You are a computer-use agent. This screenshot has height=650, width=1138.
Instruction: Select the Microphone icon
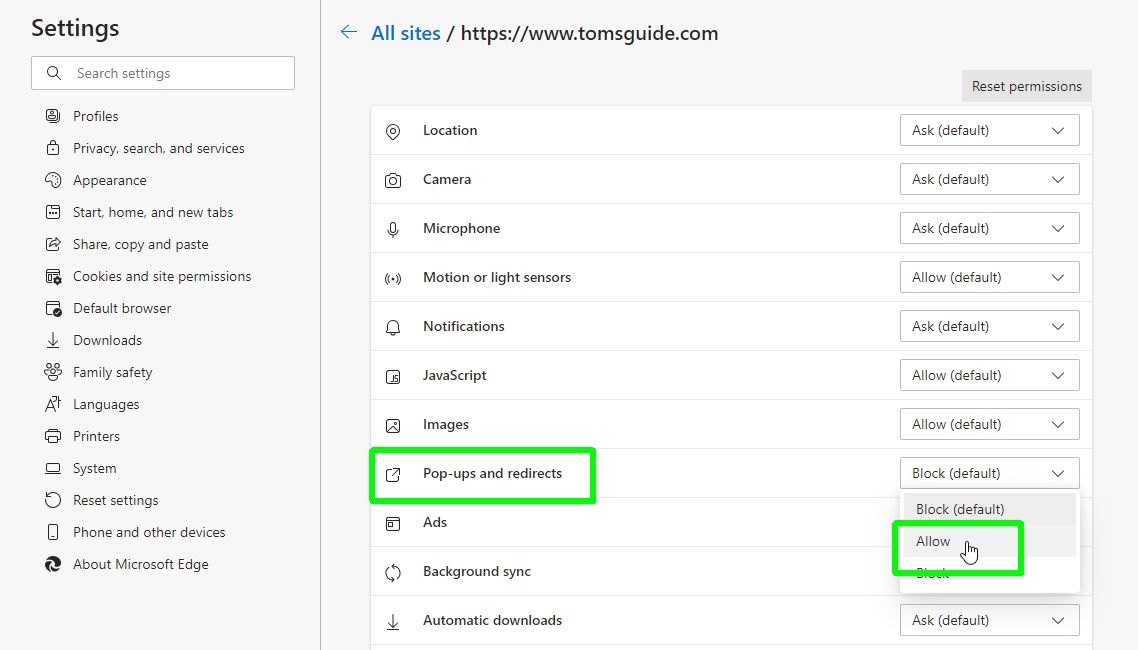393,228
